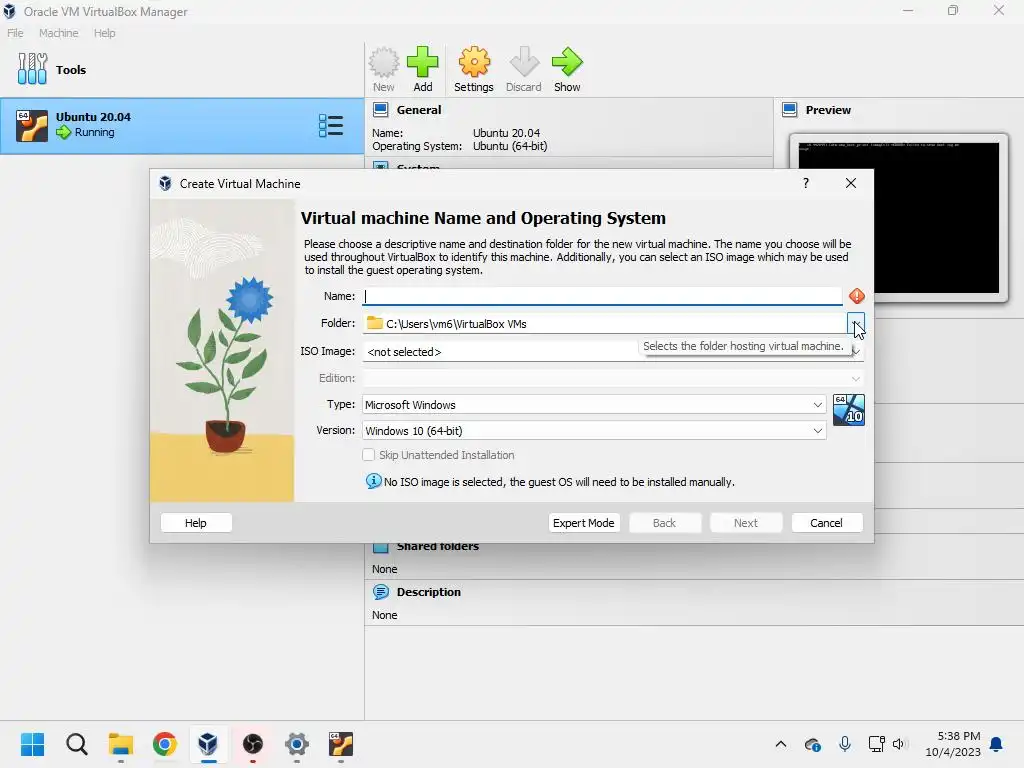Expand the Type dropdown
The width and height of the screenshot is (1024, 768).
tap(817, 405)
